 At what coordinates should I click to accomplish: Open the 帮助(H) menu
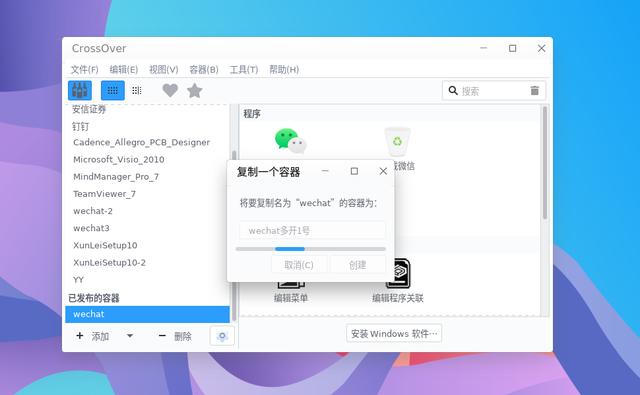(284, 69)
